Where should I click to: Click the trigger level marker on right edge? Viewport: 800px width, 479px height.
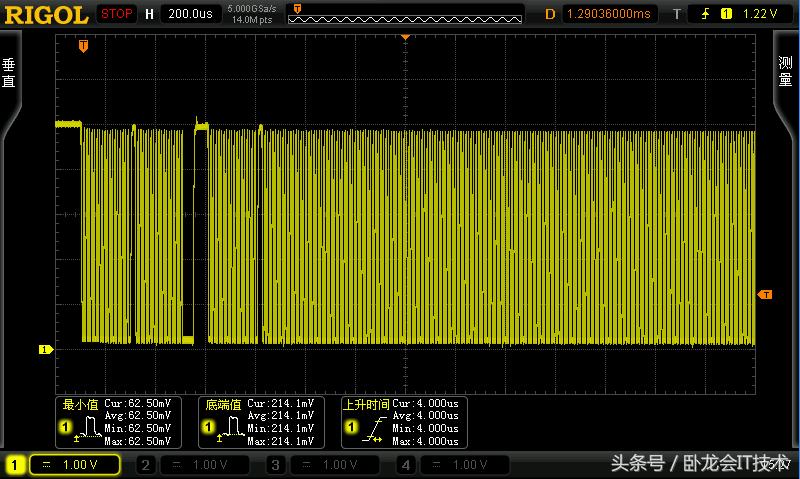(x=765, y=294)
